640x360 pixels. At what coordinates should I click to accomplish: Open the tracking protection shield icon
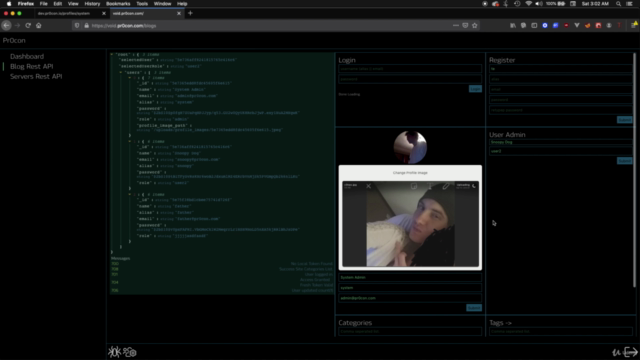coord(77,25)
